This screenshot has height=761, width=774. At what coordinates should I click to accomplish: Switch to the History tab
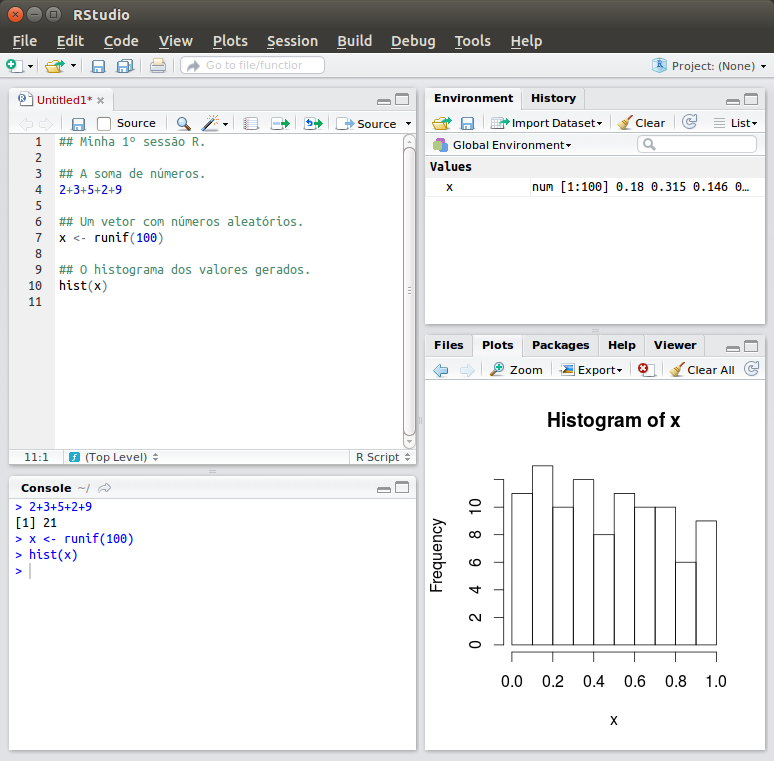[553, 98]
